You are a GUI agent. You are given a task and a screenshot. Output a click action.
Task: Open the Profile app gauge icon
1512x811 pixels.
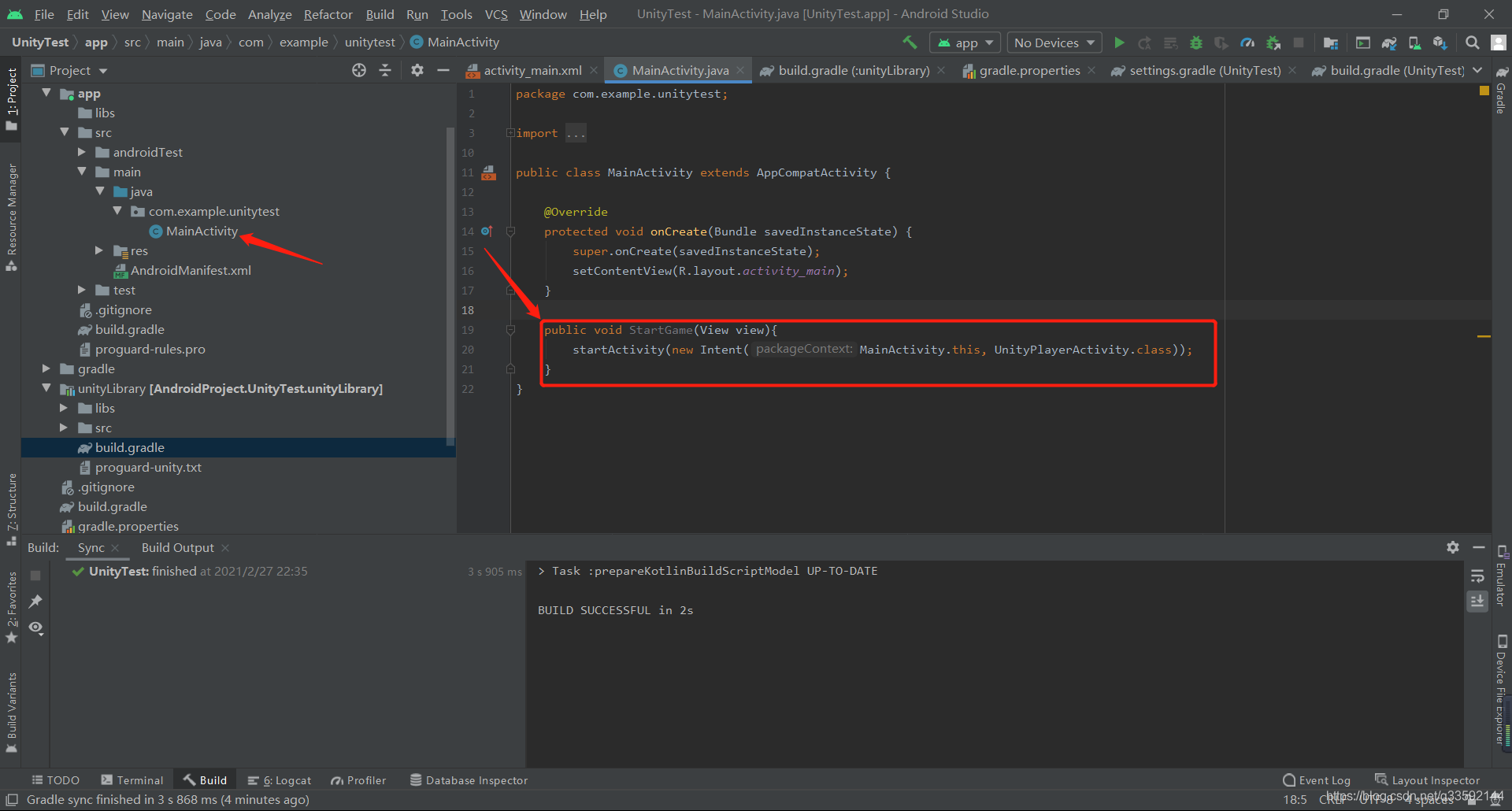point(1247,43)
